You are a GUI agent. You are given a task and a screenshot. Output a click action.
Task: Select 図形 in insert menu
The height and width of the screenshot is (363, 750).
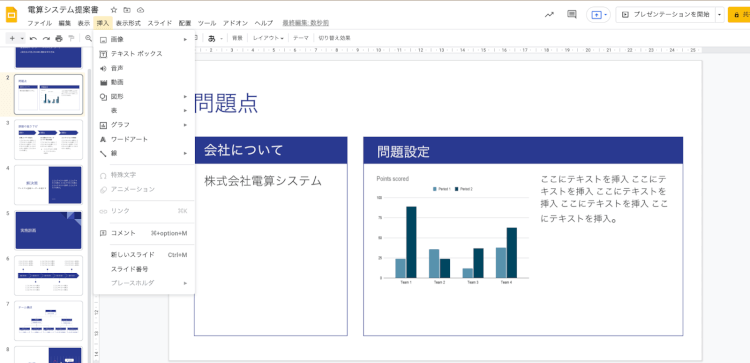tap(144, 97)
